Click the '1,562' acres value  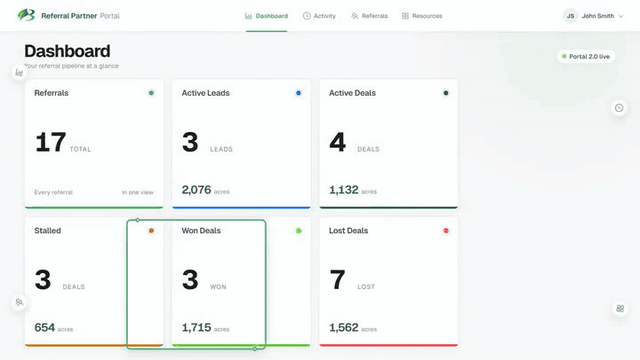tap(344, 327)
